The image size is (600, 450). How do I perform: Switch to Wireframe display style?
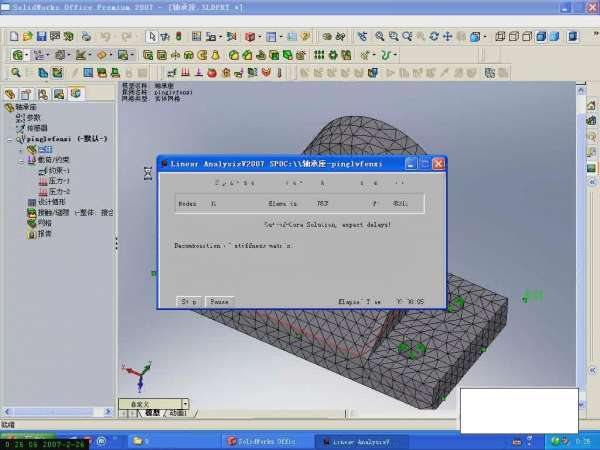coord(500,36)
